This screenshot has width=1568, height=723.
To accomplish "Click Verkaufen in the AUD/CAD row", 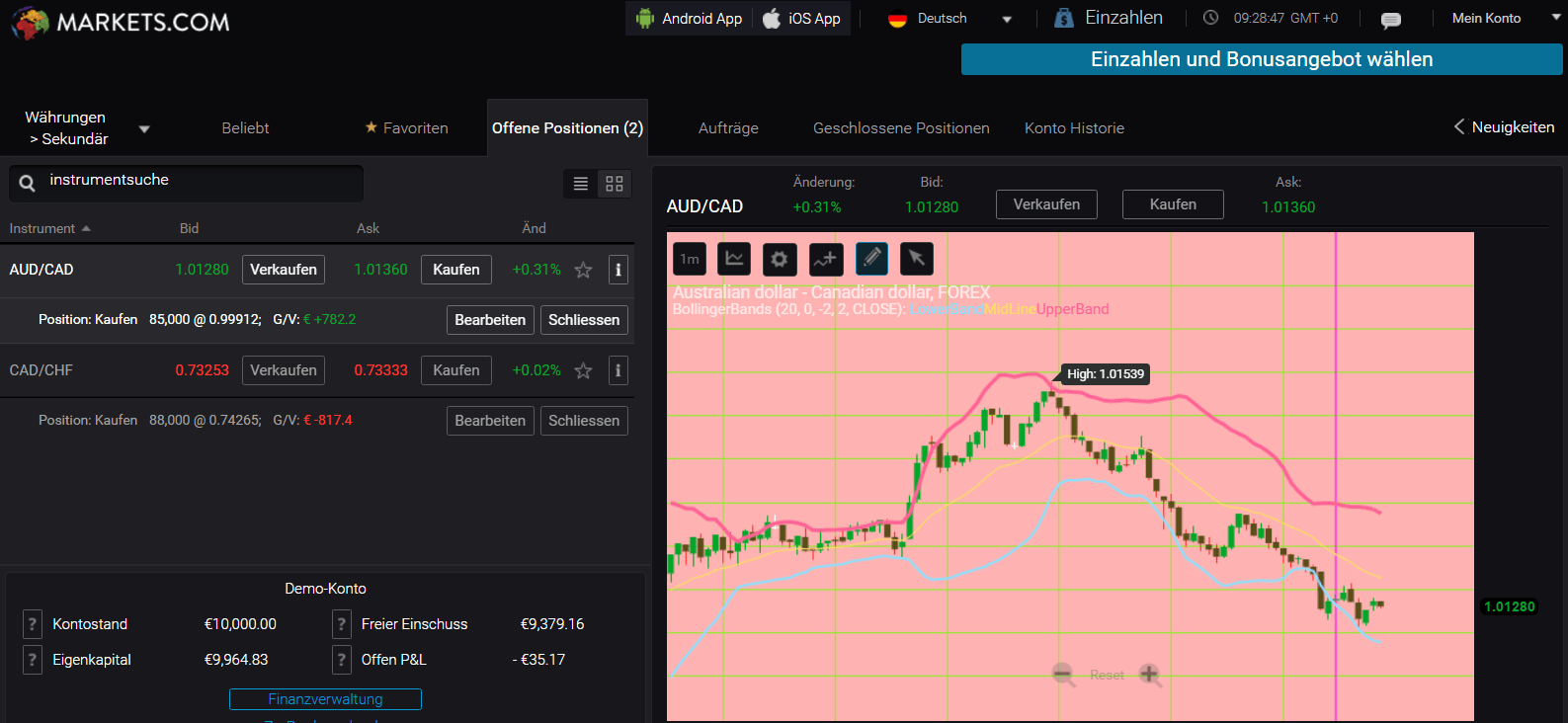I will (284, 270).
